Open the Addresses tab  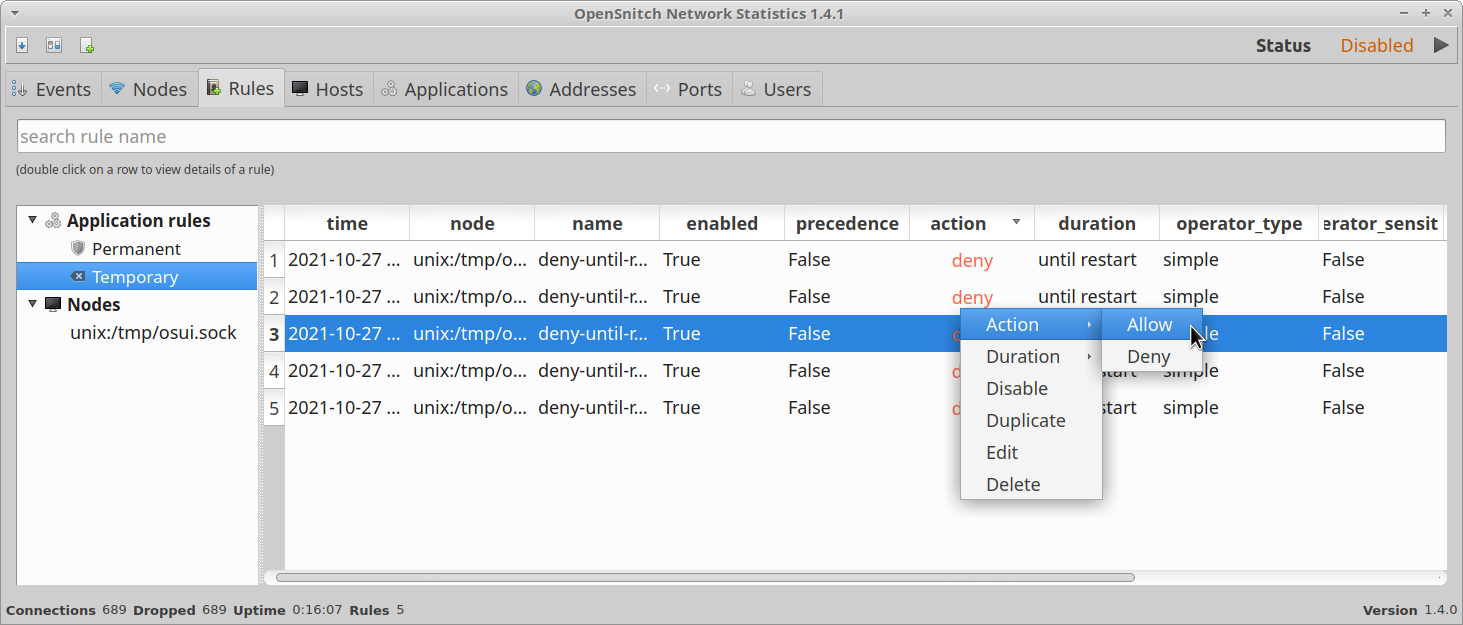click(x=582, y=89)
